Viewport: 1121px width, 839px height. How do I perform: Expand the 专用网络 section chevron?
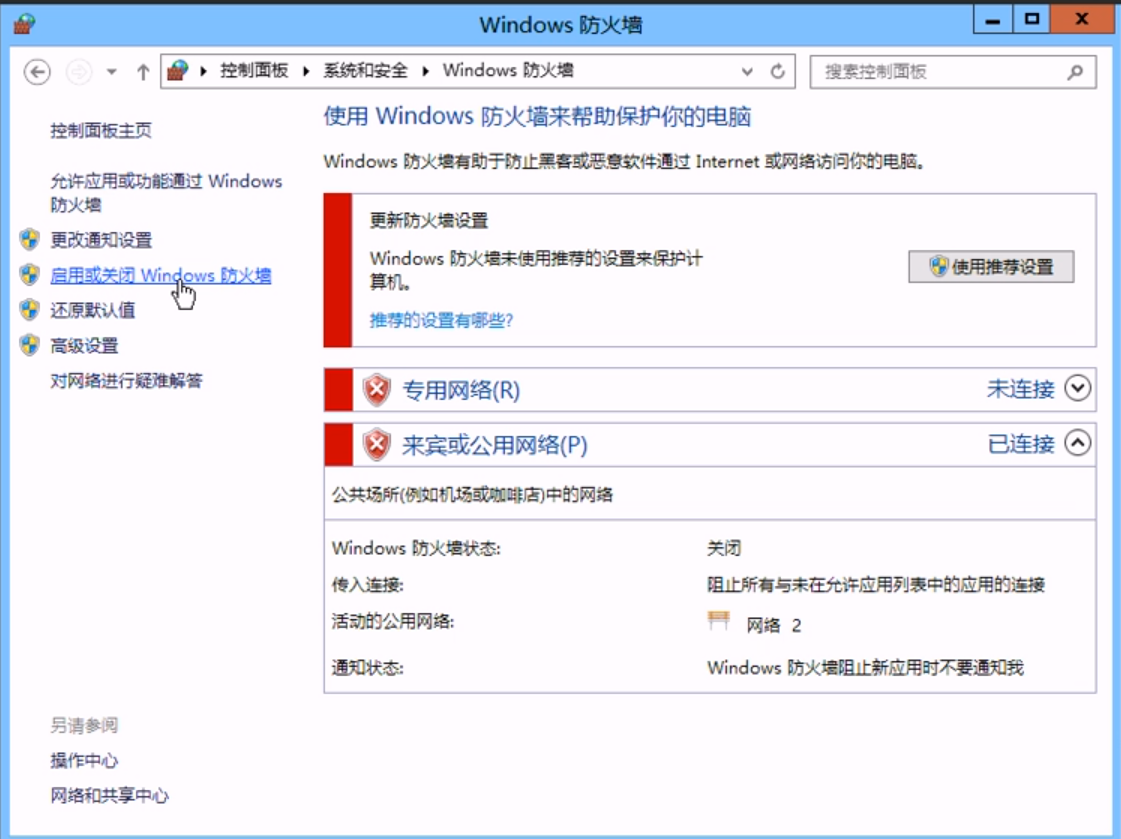tap(1077, 388)
